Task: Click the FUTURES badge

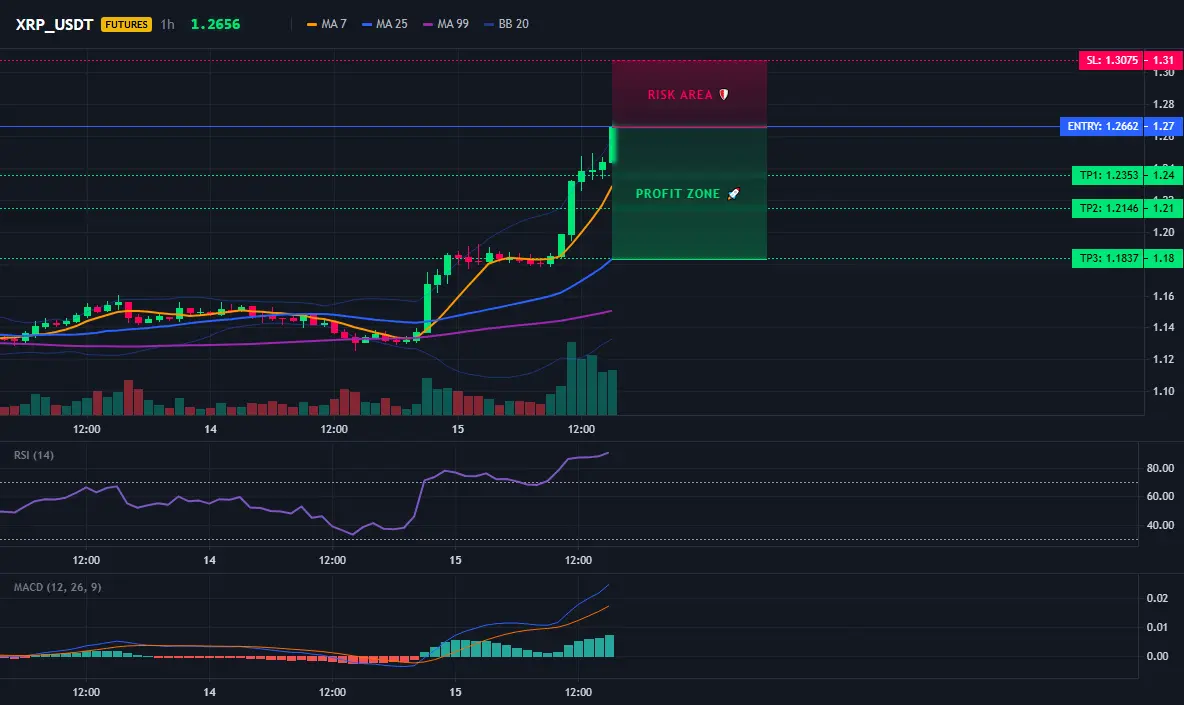Action: [126, 24]
